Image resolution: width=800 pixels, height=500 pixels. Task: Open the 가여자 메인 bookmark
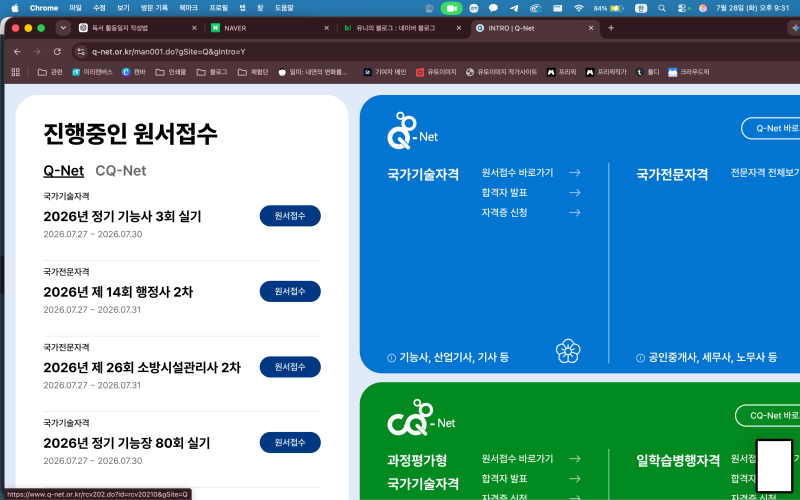[385, 72]
